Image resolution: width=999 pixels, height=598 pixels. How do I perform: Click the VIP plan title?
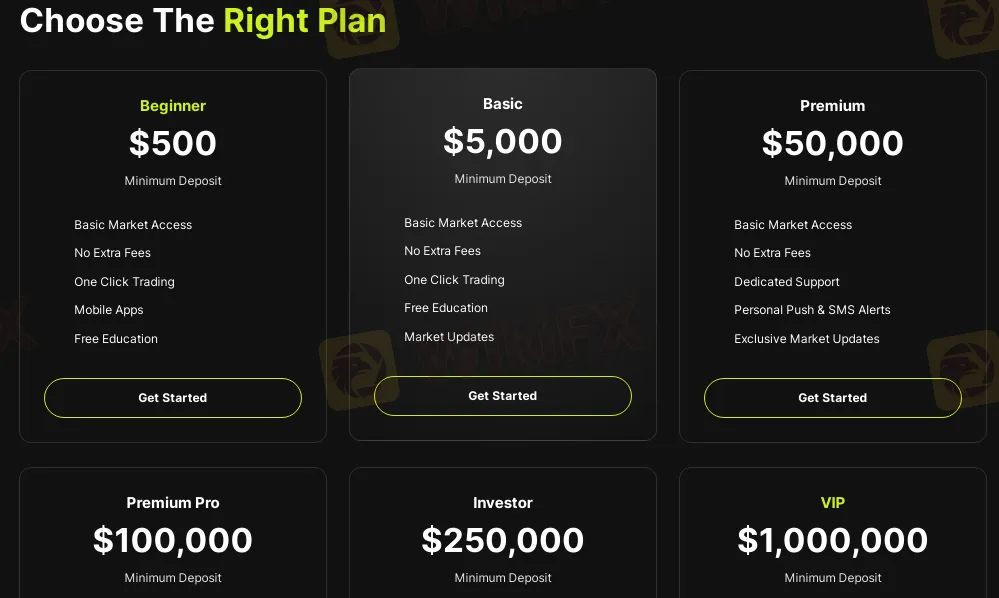pyautogui.click(x=833, y=502)
